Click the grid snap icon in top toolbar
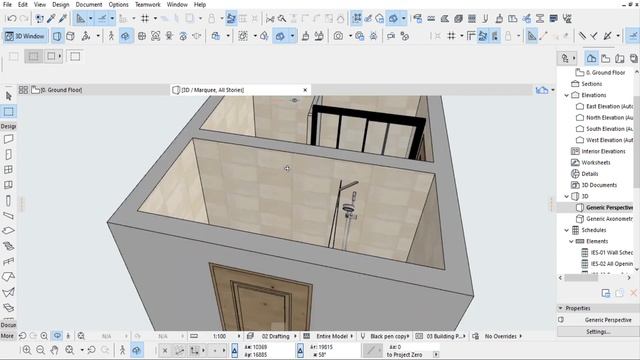 coord(145,18)
